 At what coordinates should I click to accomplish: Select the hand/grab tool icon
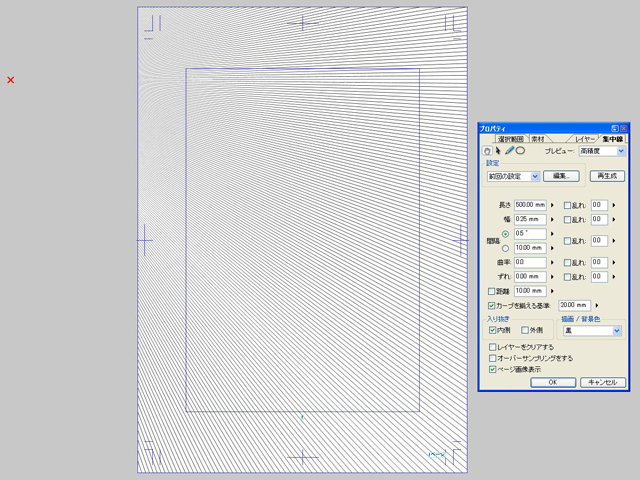(x=487, y=151)
